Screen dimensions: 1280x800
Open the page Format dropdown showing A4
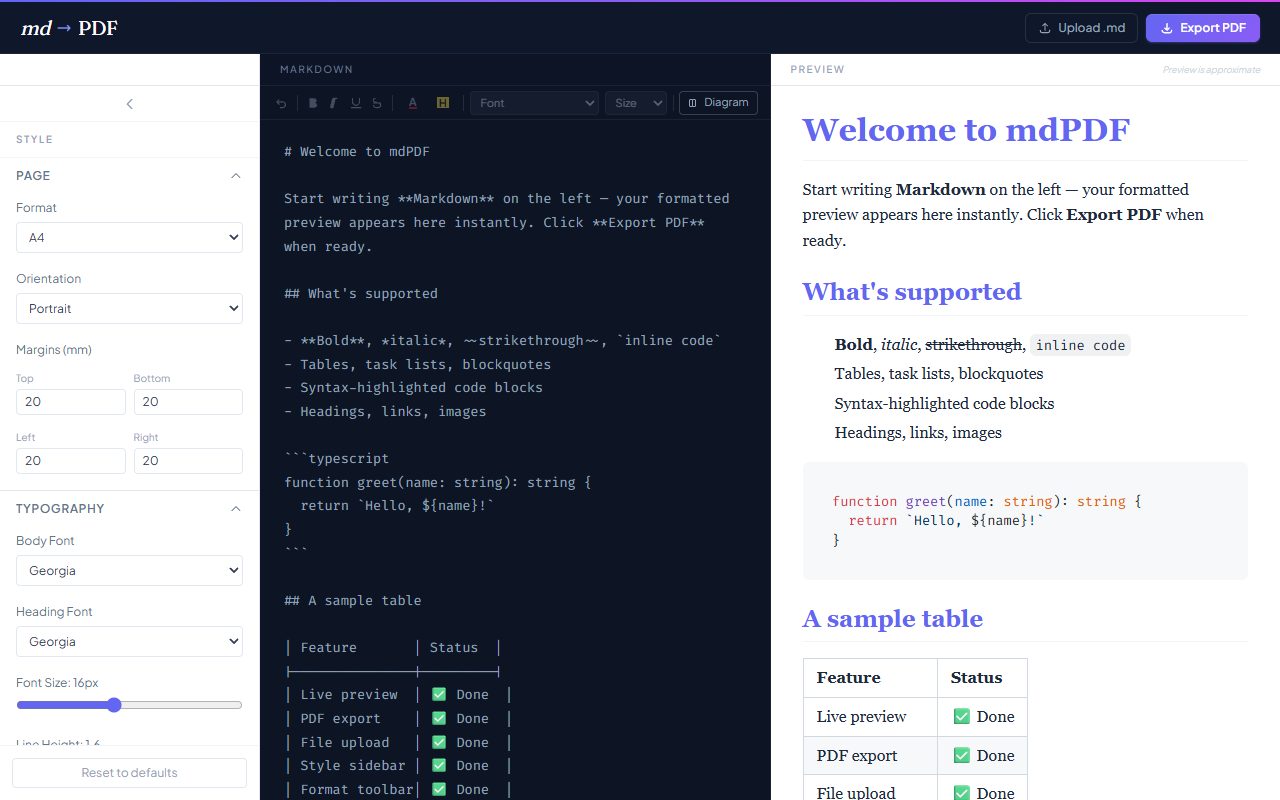tap(129, 238)
